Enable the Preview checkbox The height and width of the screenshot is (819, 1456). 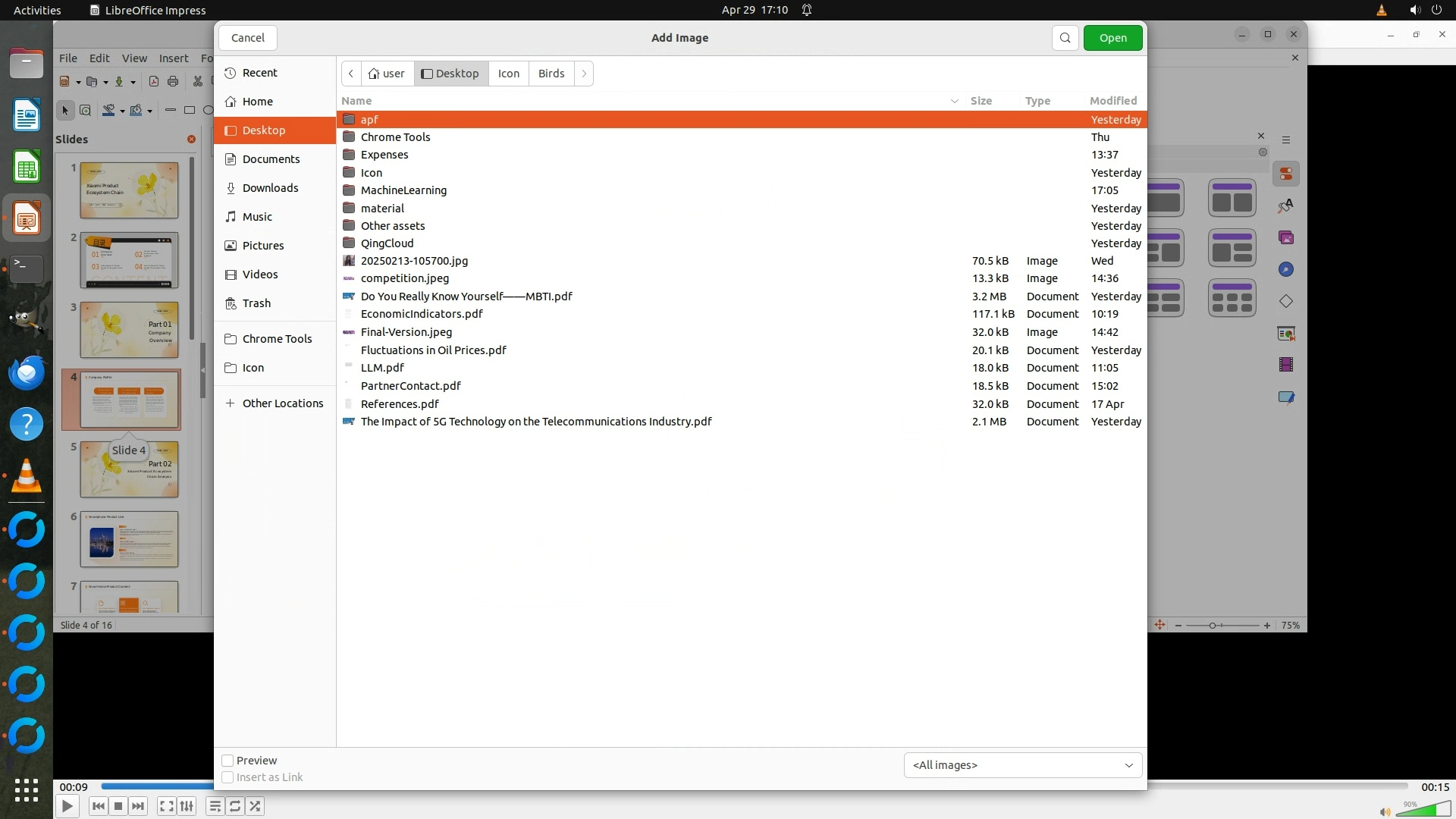[227, 761]
